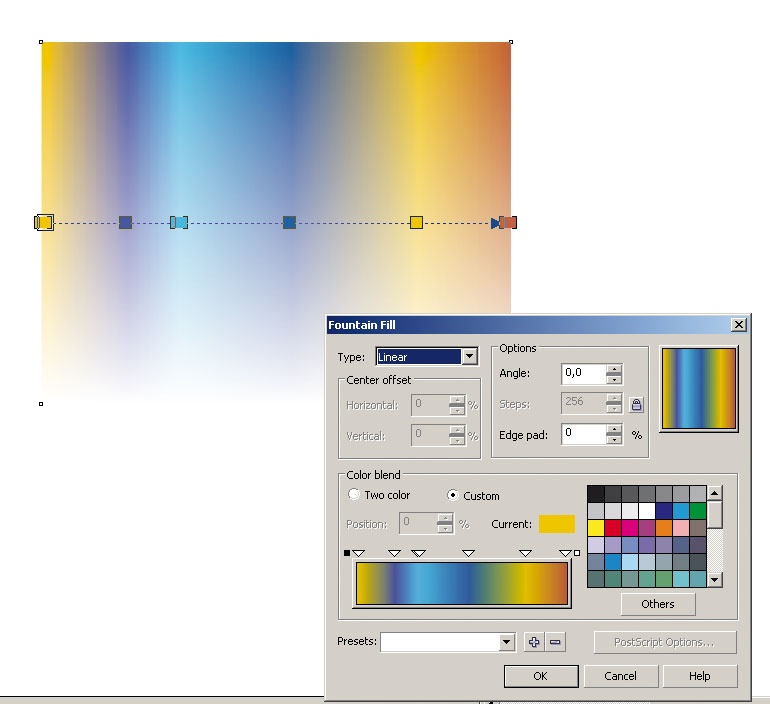Screen dimensions: 770x704
Task: Close the Fountain Fill dialog
Action: coord(739,325)
